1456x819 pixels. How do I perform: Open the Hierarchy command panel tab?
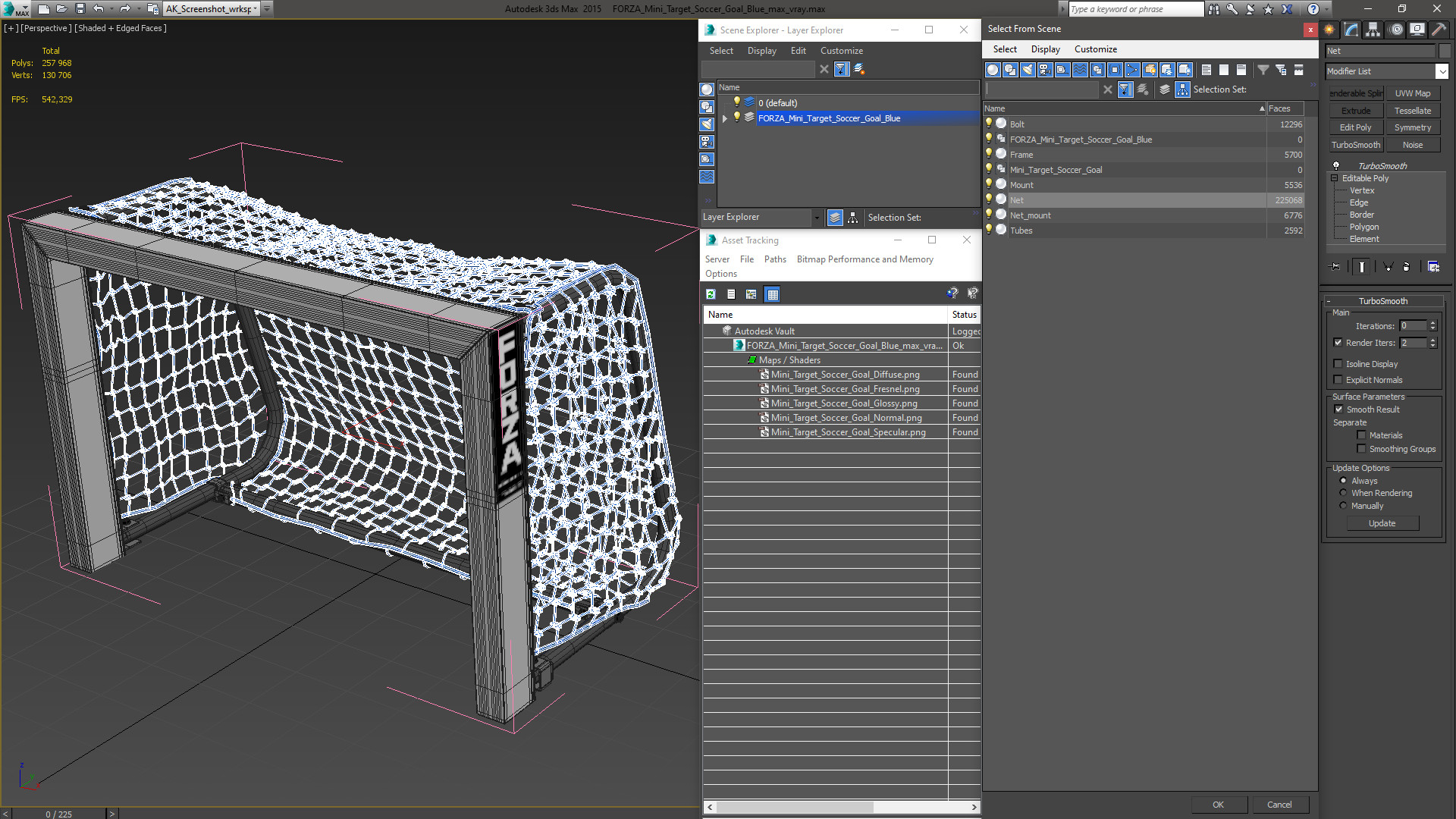[x=1373, y=30]
